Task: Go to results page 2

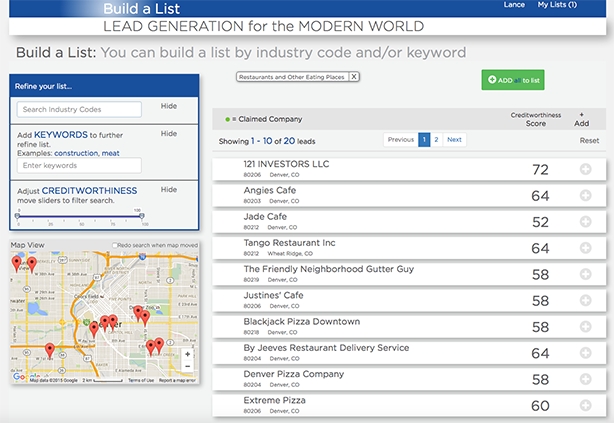Action: (436, 139)
